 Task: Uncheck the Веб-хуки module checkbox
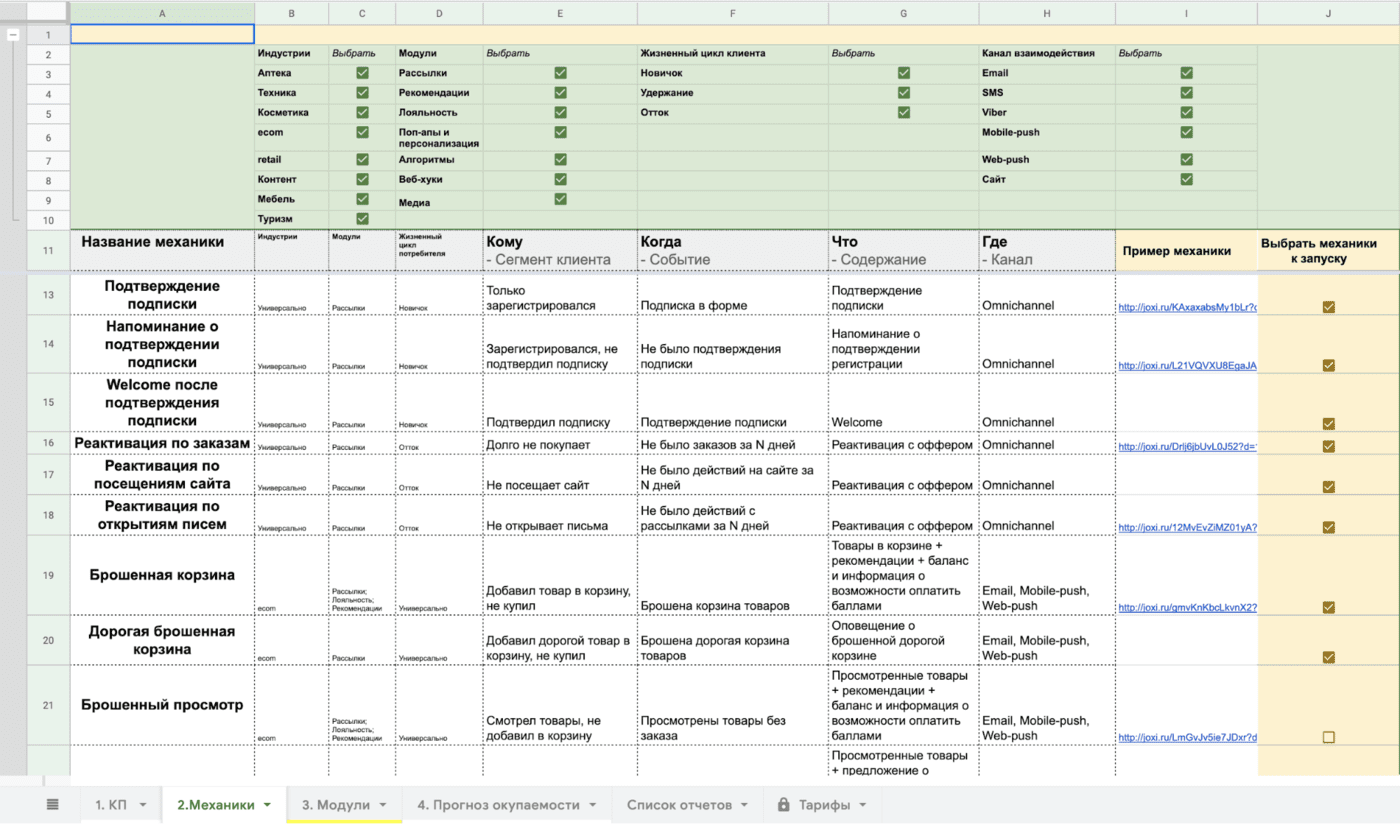[560, 180]
